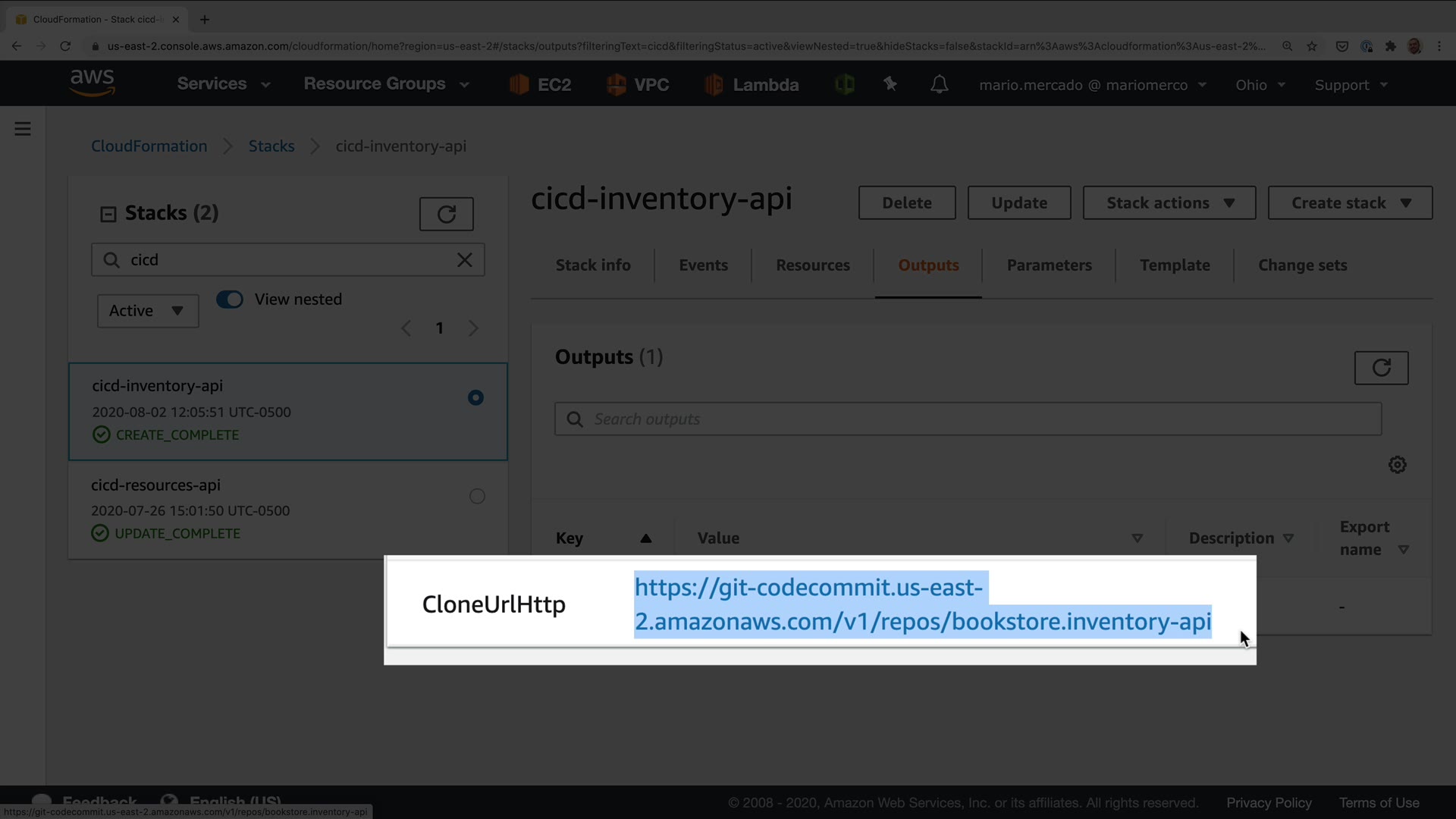Open the Active status filter dropdown
The width and height of the screenshot is (1456, 819).
click(148, 311)
